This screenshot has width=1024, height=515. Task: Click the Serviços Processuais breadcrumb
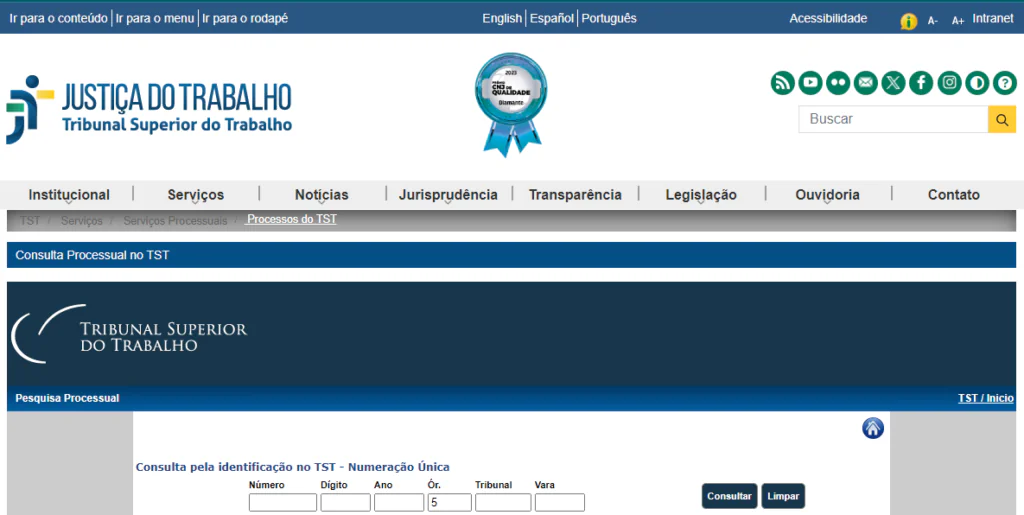tap(175, 221)
